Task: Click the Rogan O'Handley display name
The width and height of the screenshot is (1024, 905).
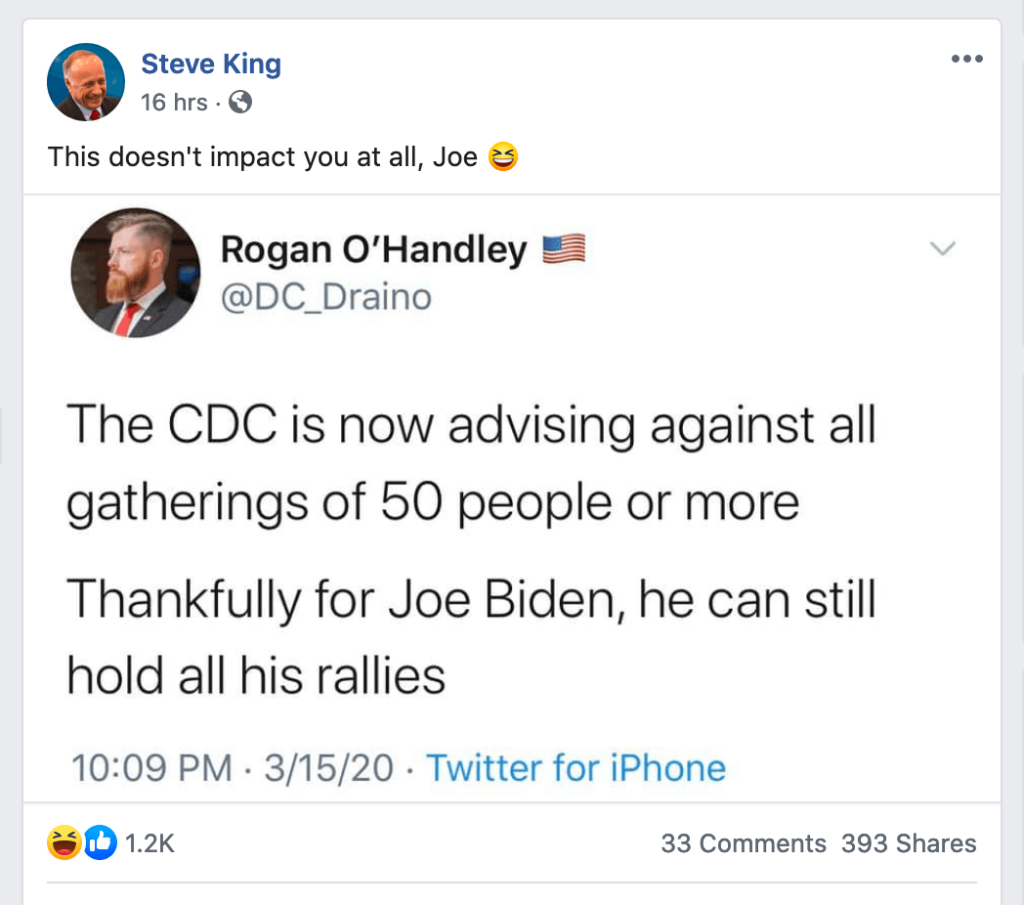Action: click(373, 250)
